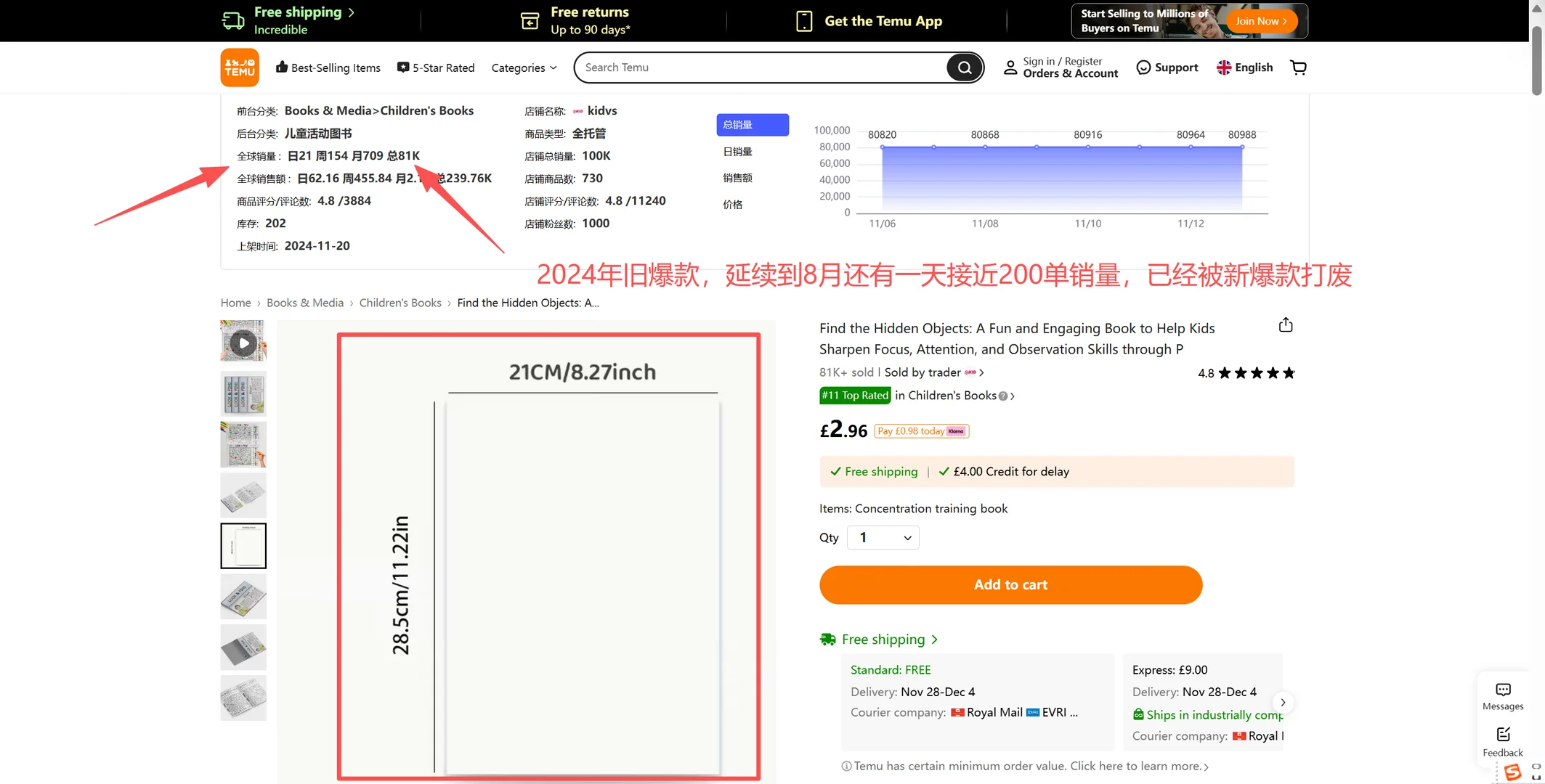Image resolution: width=1545 pixels, height=784 pixels.
Task: Click the Top Rated help question icon
Action: tap(1003, 396)
